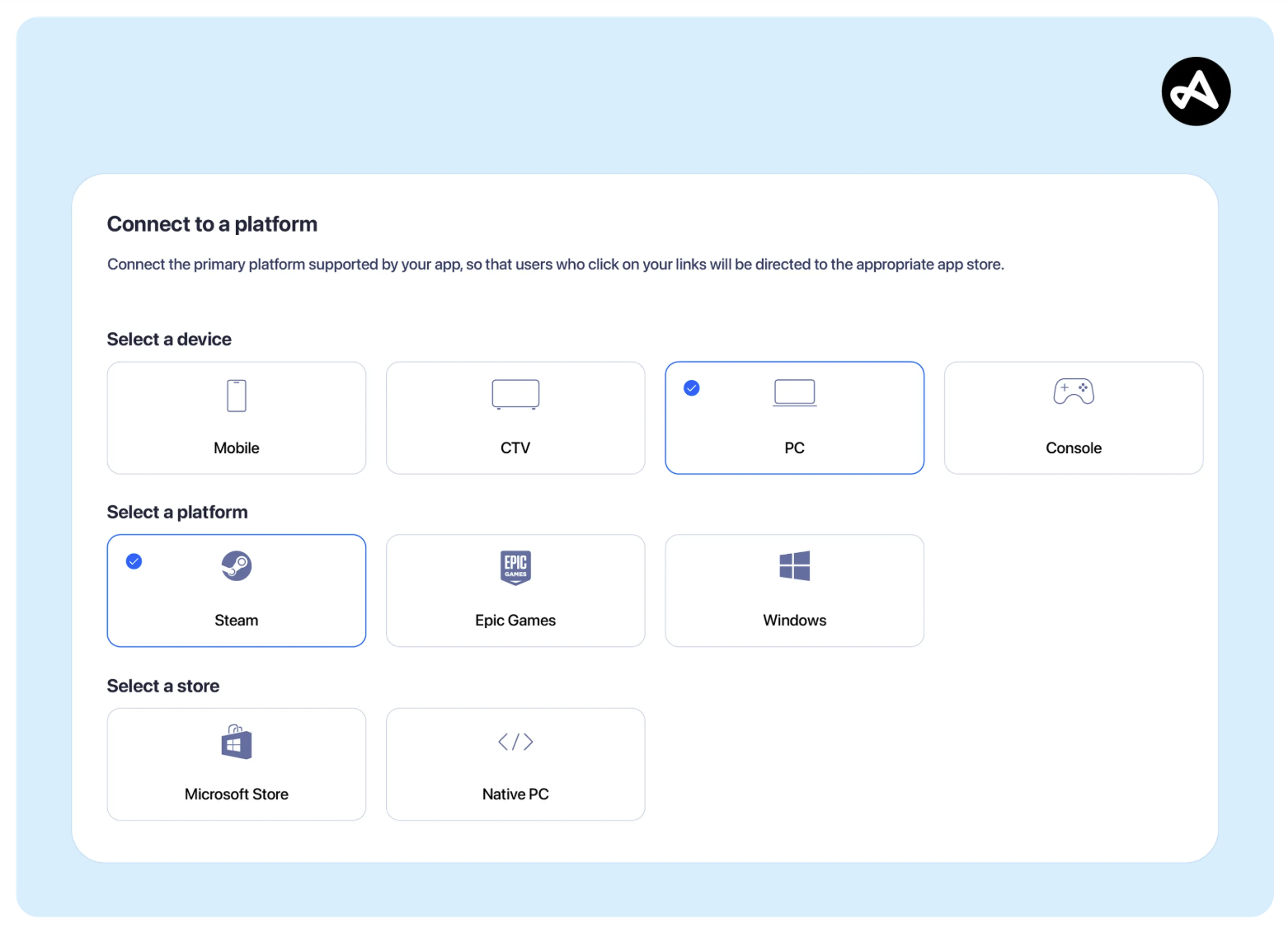This screenshot has height=928, width=1288.
Task: Choose the Native PC store label
Action: tap(515, 794)
